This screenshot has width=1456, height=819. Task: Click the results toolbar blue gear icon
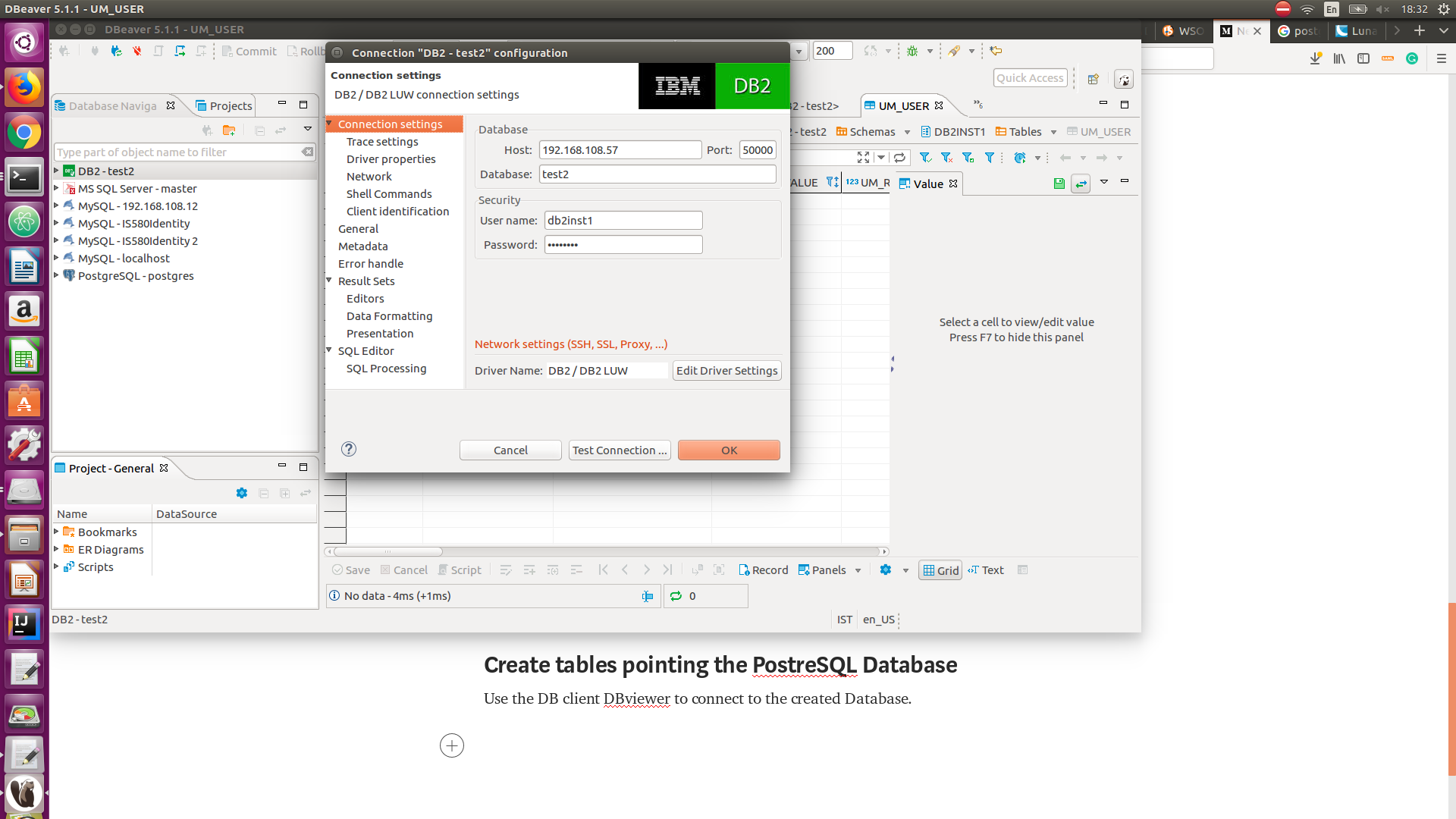886,570
